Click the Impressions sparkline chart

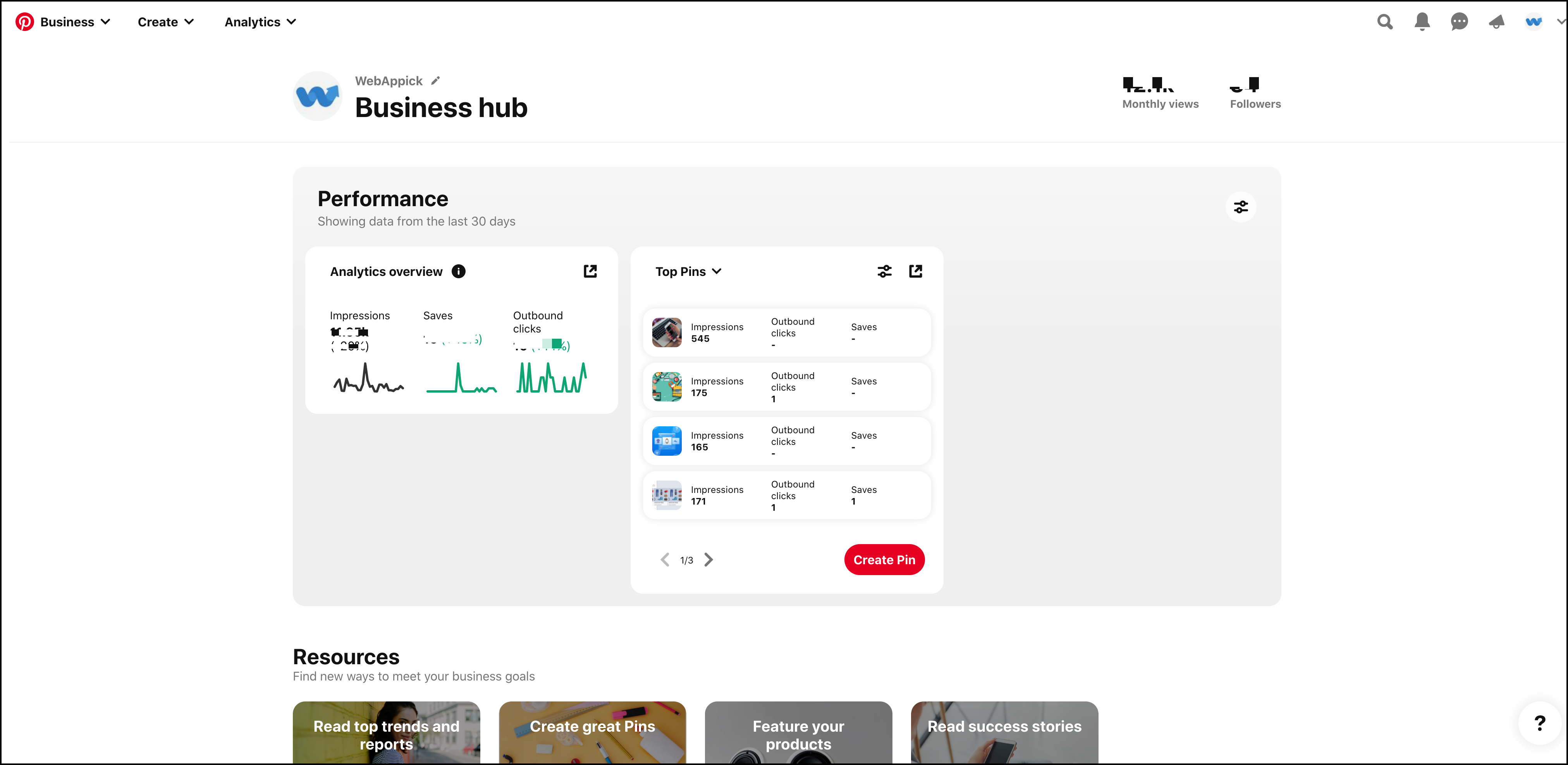pos(368,377)
